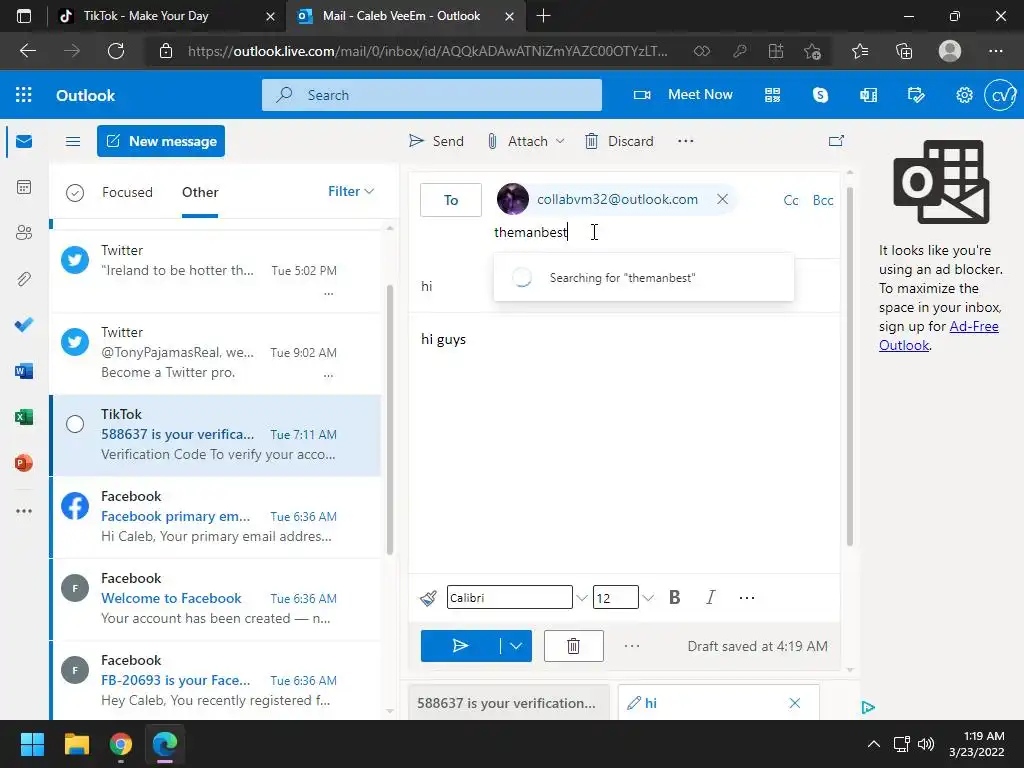The height and width of the screenshot is (768, 1024).
Task: Open more options next to bottom trash button
Action: coord(632,646)
